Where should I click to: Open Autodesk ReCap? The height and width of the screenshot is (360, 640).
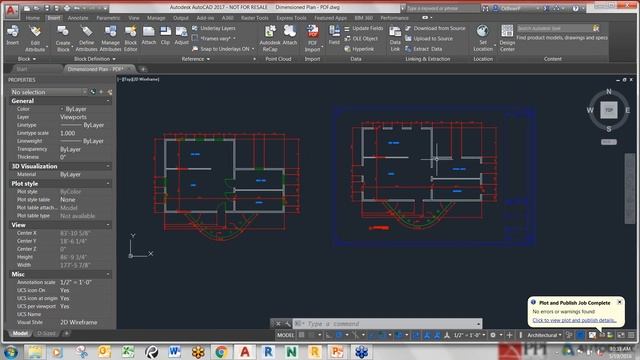click(x=270, y=38)
